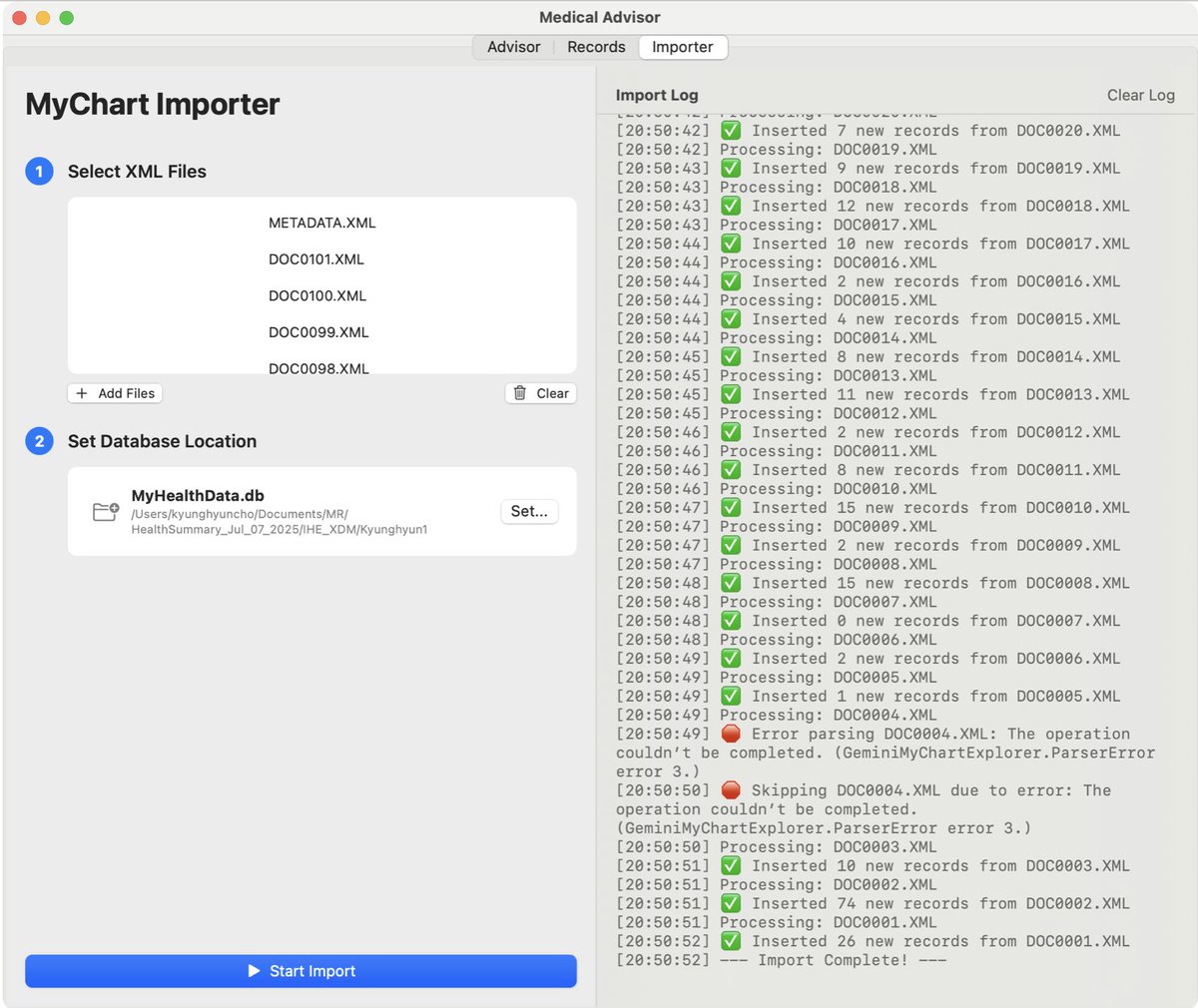Click green checkmark for DOC0015.XML insert
The height and width of the screenshot is (1008, 1198).
pos(731,319)
